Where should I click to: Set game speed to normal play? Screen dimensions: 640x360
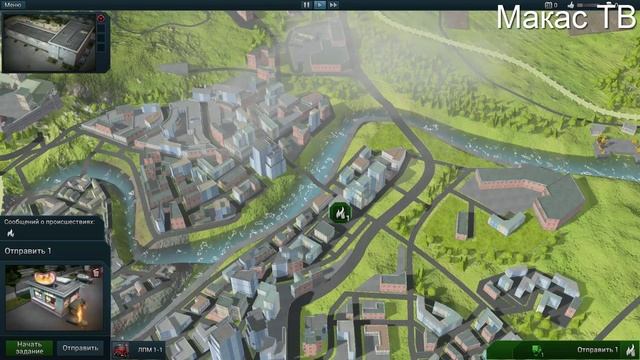320,5
